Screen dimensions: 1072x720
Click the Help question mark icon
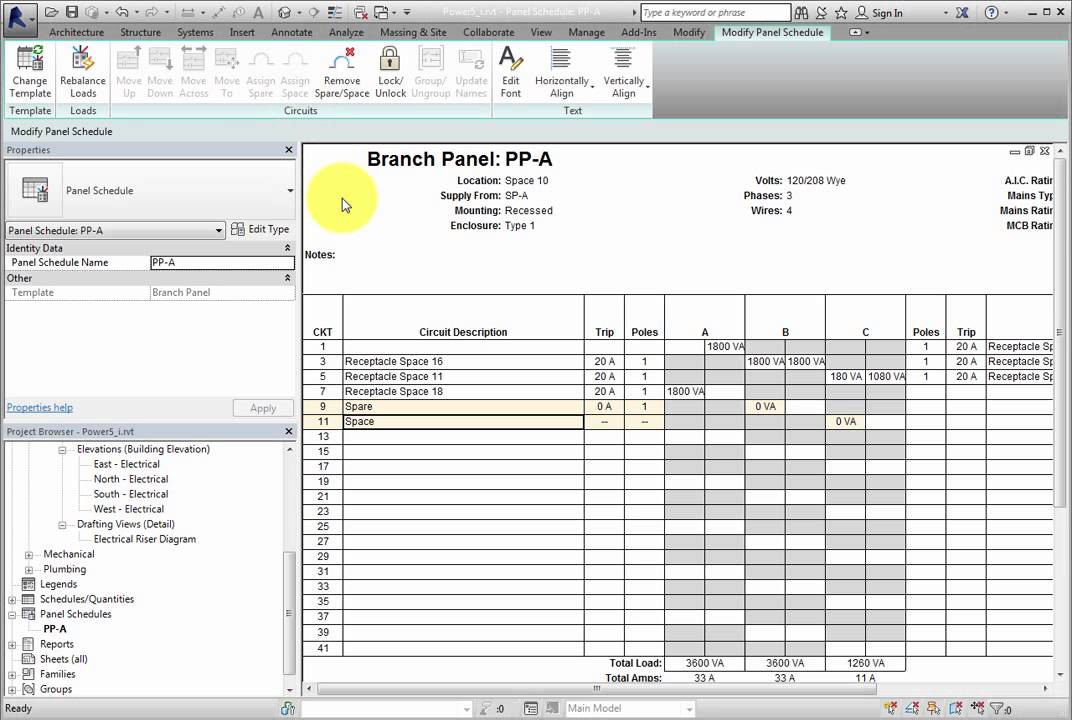pos(991,12)
